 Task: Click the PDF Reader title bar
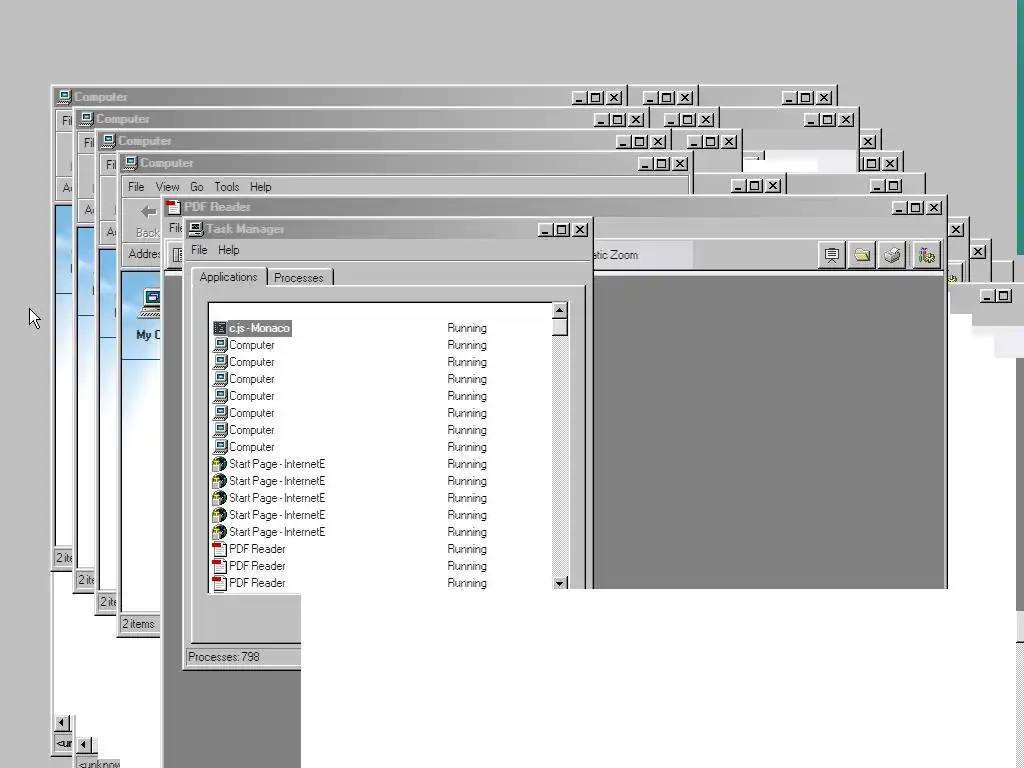(554, 207)
